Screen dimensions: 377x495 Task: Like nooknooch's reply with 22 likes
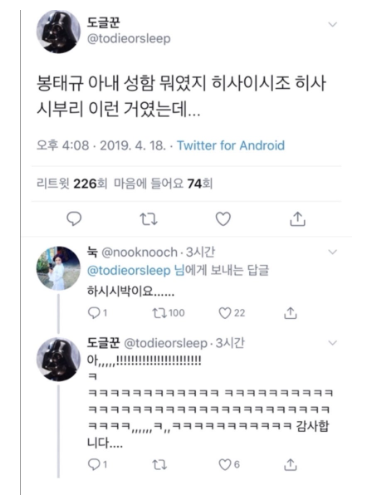232,313
